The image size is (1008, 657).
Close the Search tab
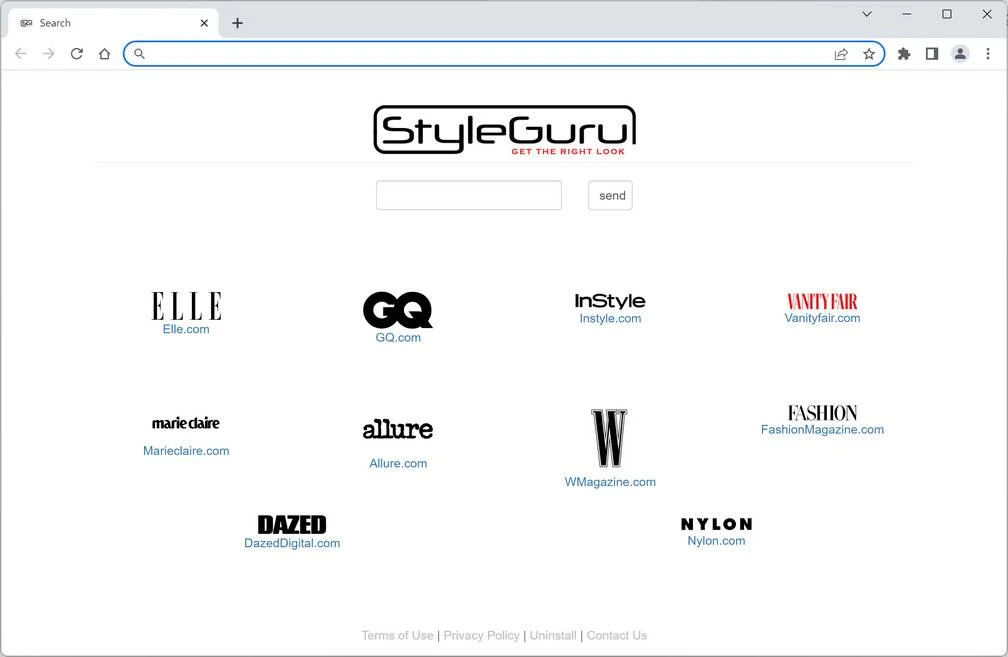point(204,23)
